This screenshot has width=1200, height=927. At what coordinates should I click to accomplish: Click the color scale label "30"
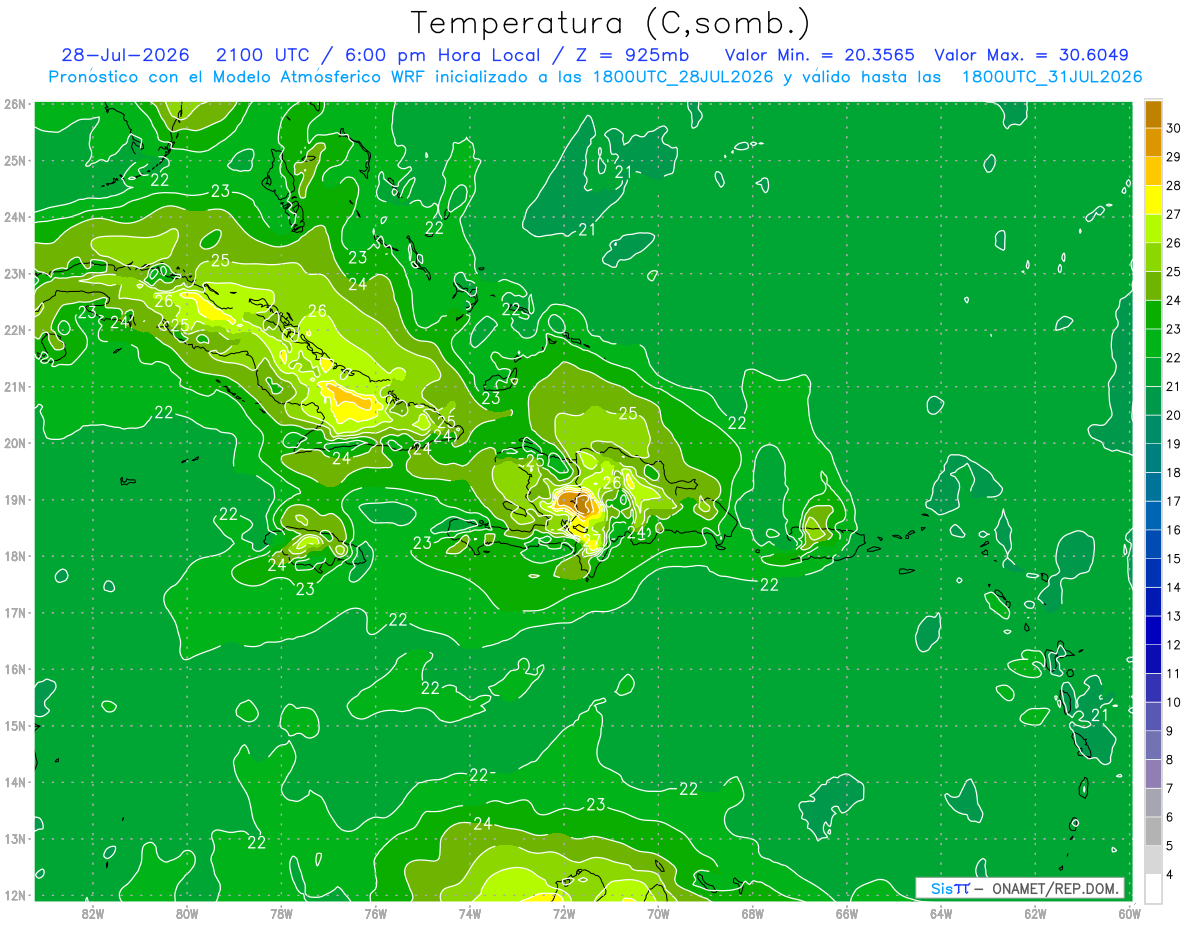click(x=1175, y=128)
